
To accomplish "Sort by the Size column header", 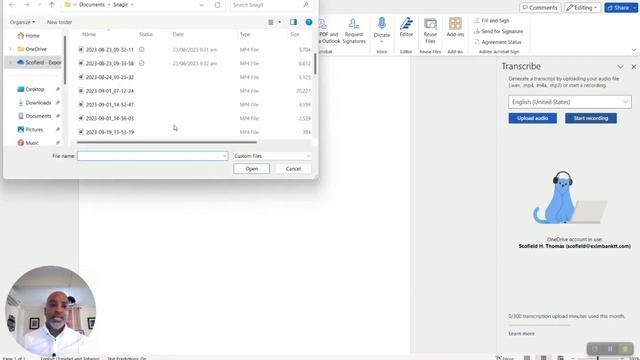I will coord(295,34).
